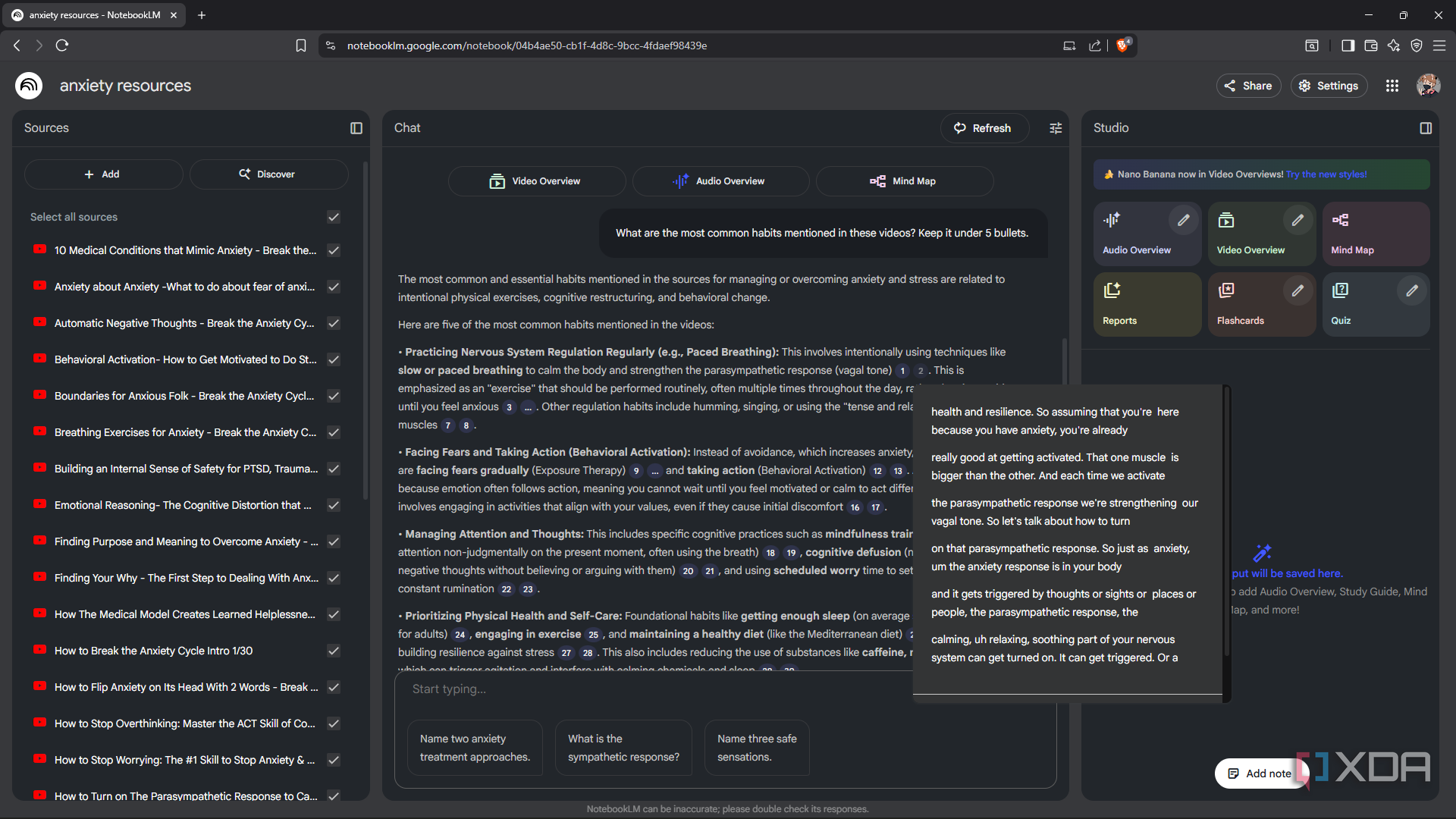The image size is (1456, 819).
Task: Open browser sidebar panel icon
Action: pos(1348,45)
